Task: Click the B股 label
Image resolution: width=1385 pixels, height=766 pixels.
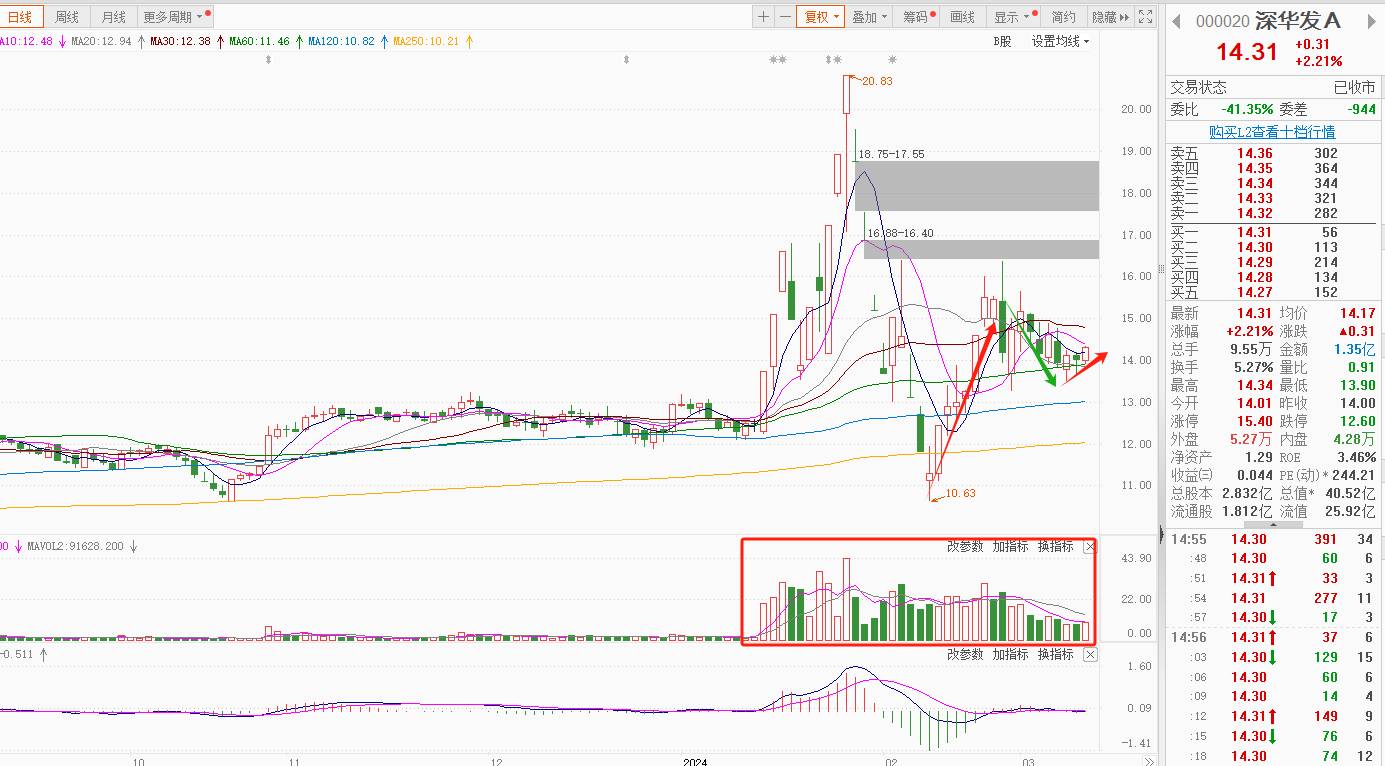Action: pyautogui.click(x=1002, y=41)
